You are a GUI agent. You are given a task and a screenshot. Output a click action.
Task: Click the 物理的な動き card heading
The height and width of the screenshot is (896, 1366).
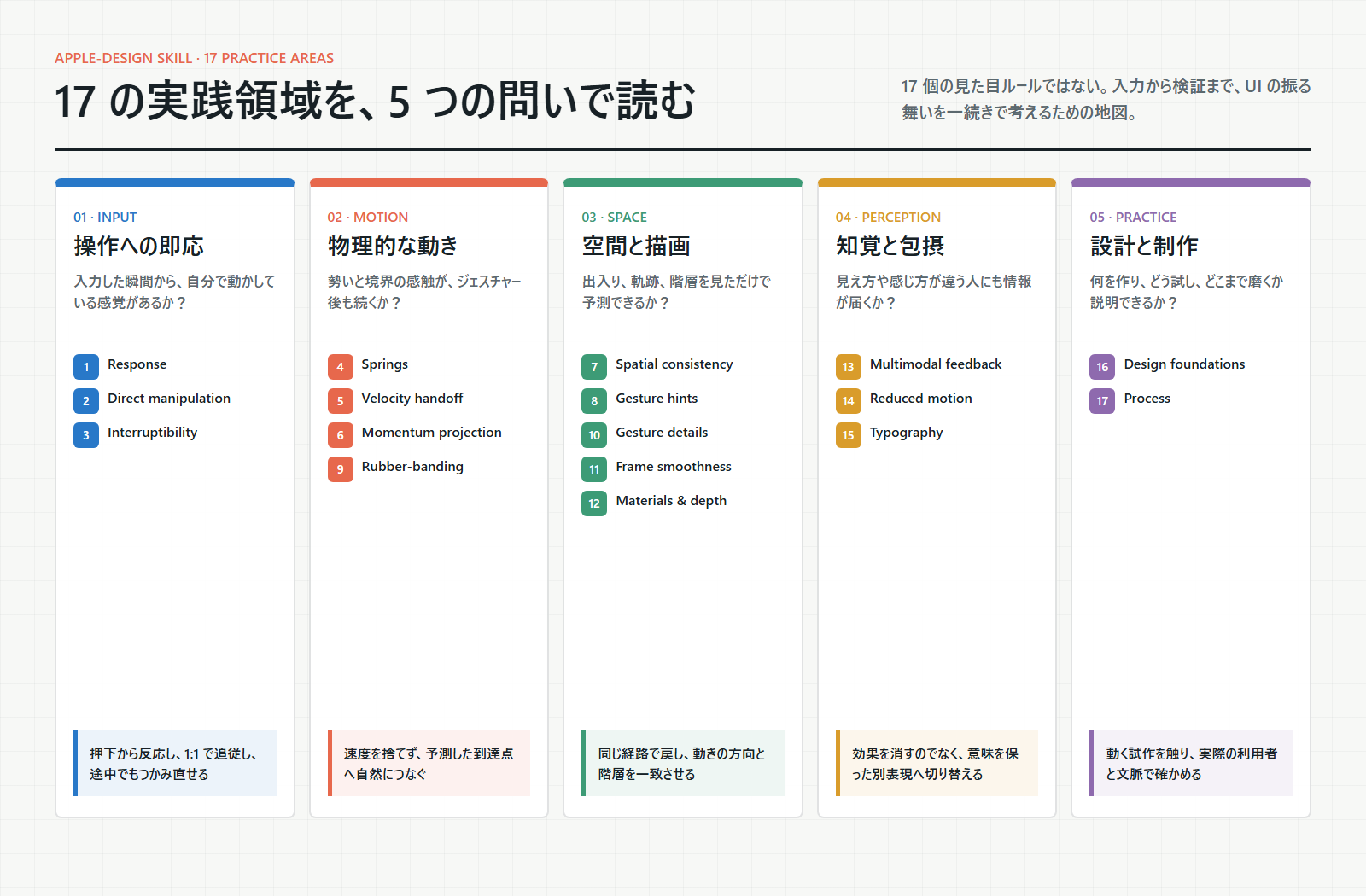[x=393, y=246]
